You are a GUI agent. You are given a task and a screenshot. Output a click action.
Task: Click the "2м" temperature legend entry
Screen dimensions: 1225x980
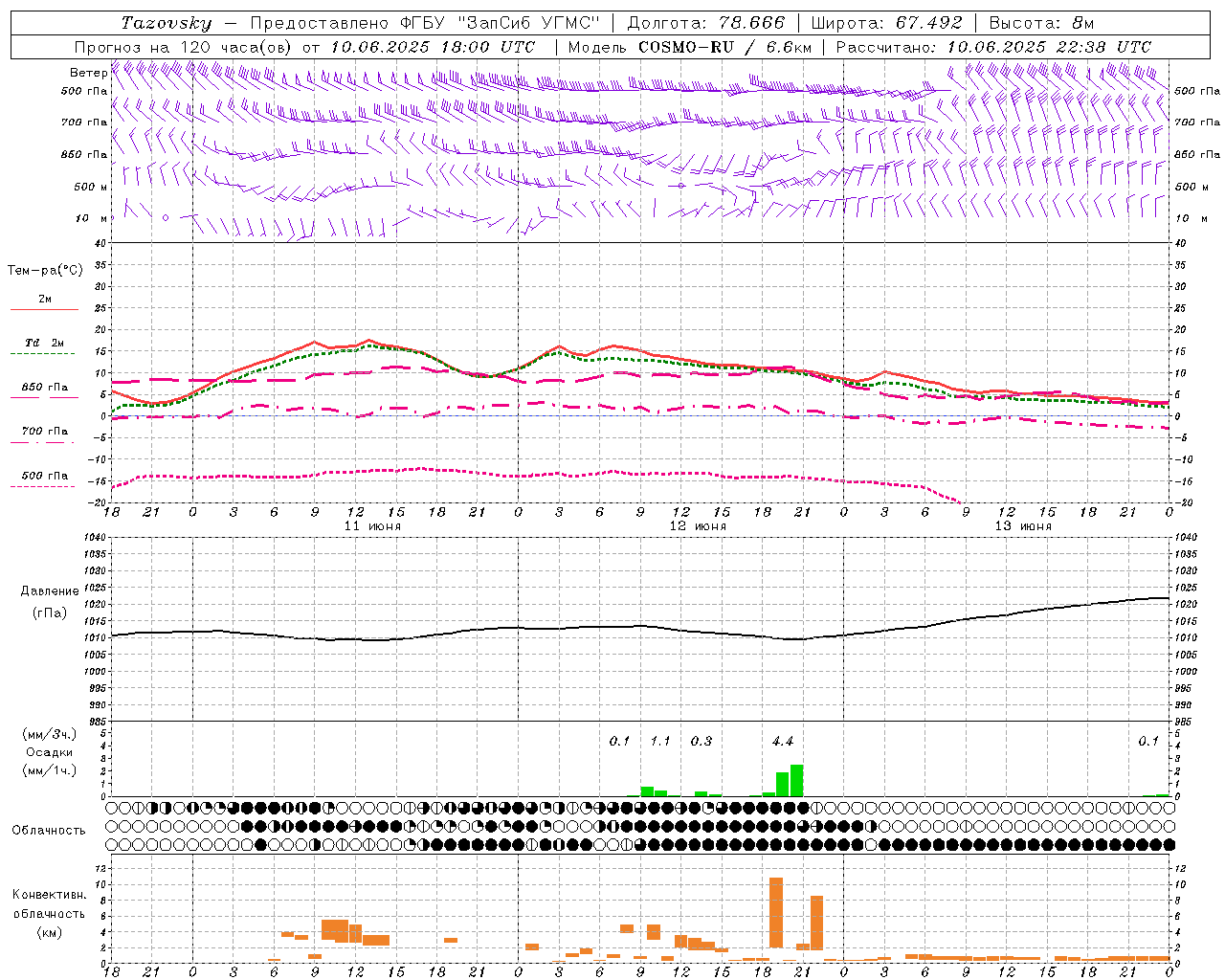[45, 300]
